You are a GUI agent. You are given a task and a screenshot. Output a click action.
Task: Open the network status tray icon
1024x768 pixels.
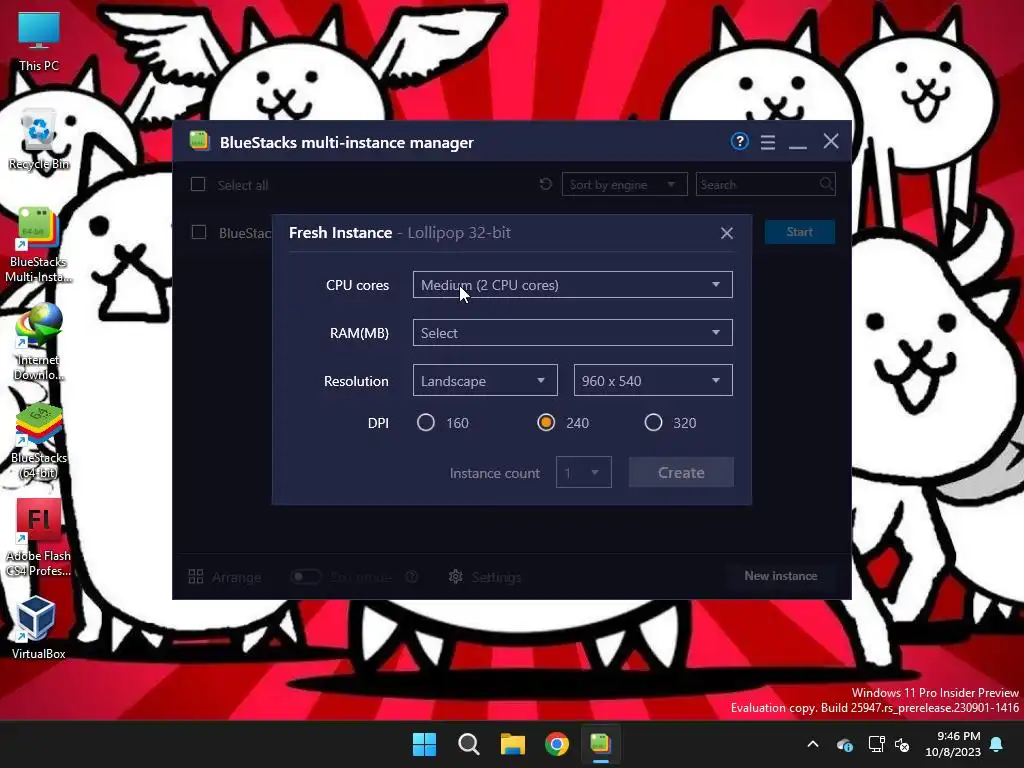[876, 744]
